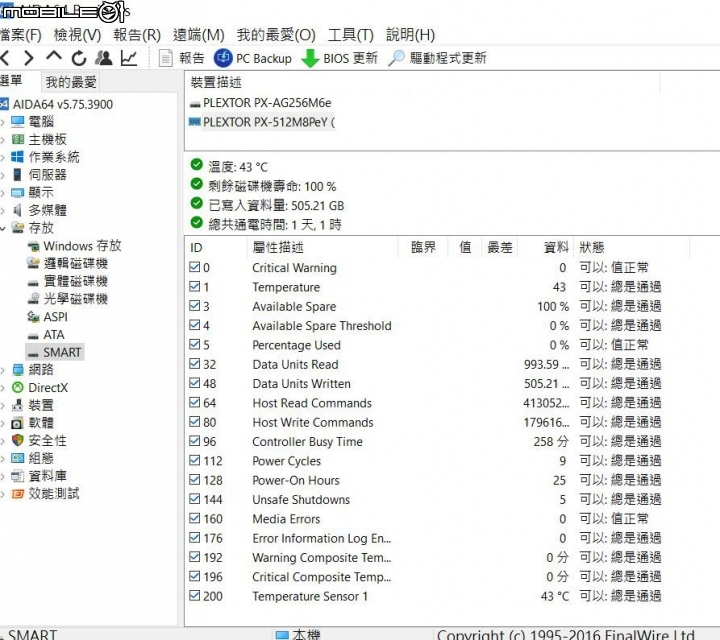The image size is (720, 640).
Task: Switch to the 我的最愛 sidebar tab
Action: tap(71, 82)
